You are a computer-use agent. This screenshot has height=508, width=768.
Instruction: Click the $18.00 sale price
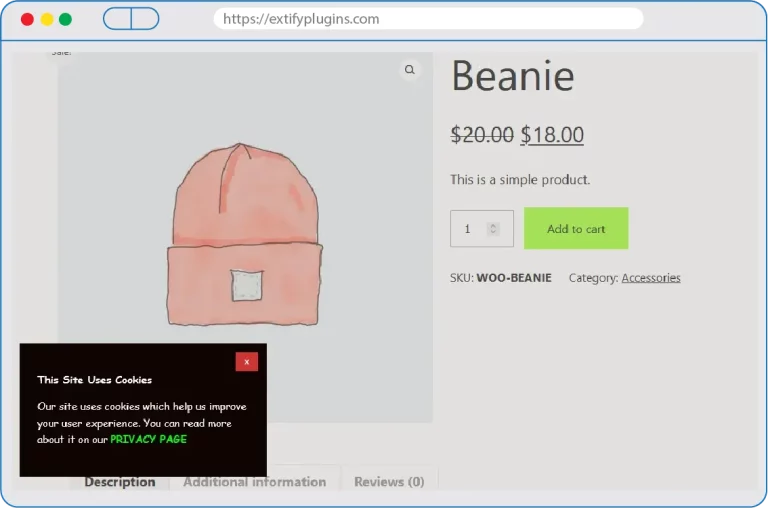(552, 135)
